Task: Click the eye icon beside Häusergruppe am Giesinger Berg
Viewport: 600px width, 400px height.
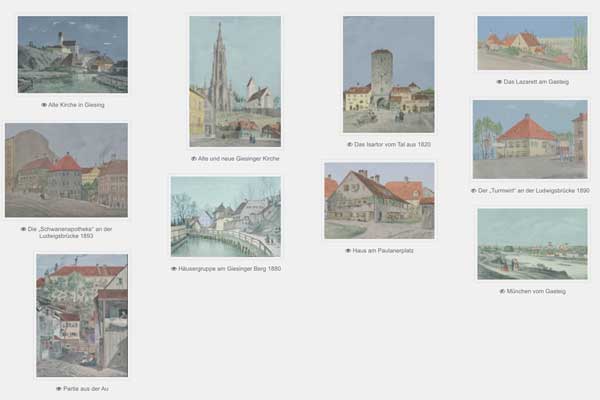Action: [174, 269]
